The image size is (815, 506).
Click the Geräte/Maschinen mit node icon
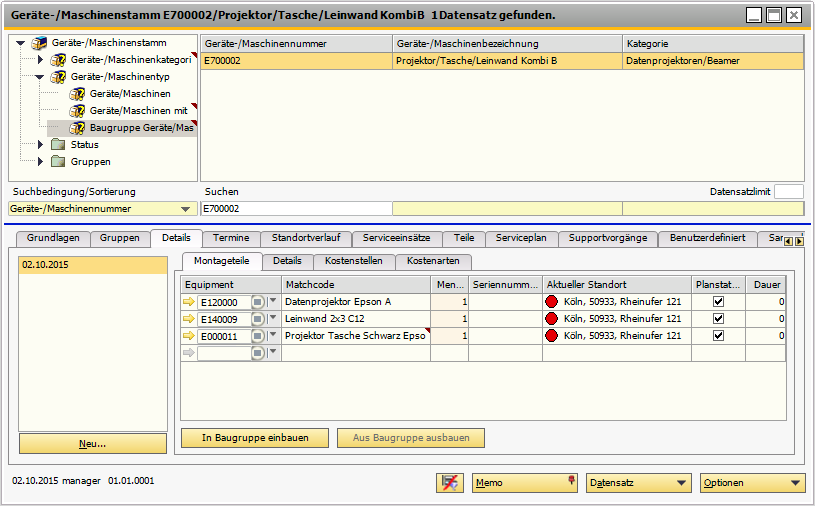77,111
